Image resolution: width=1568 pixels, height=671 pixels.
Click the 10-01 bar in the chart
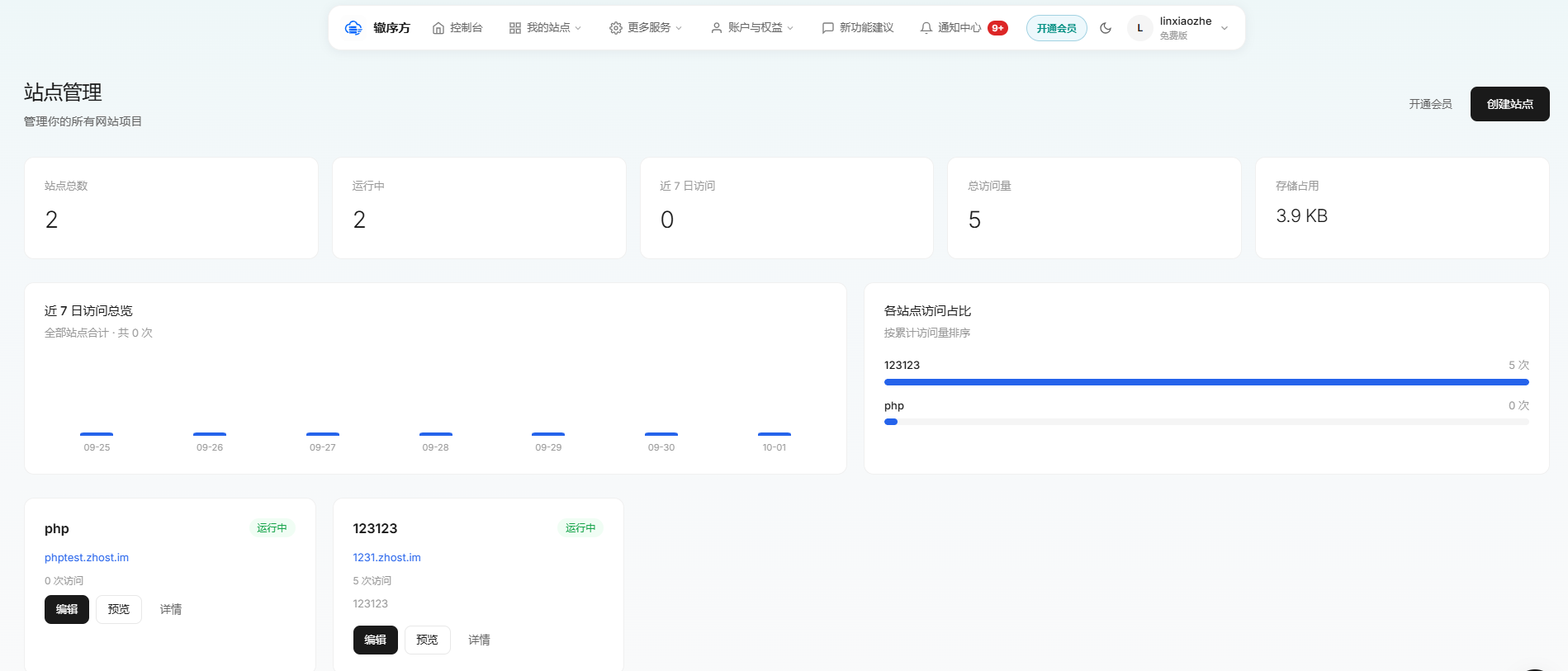pyautogui.click(x=775, y=434)
